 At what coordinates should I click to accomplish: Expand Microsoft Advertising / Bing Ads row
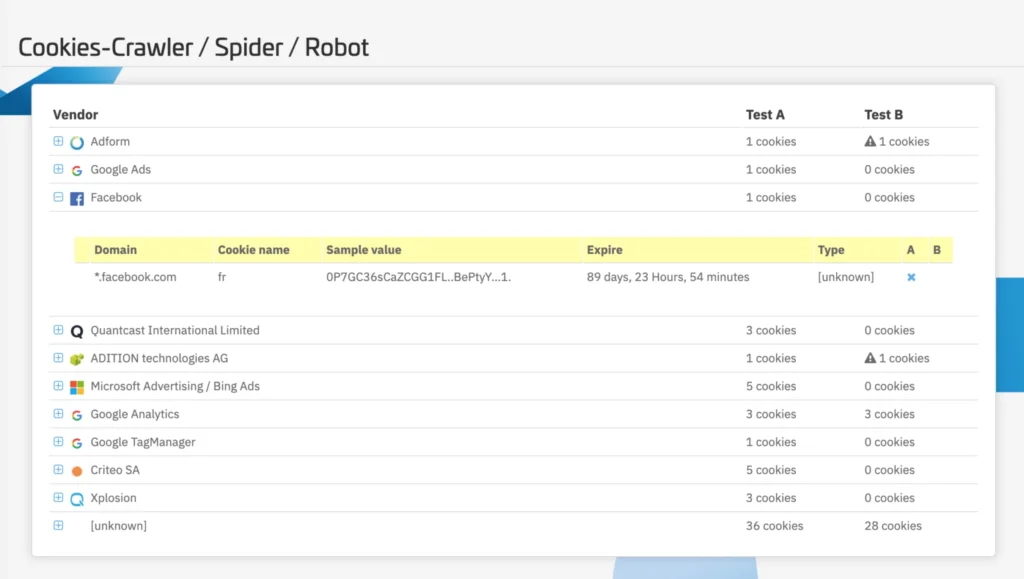tap(58, 386)
